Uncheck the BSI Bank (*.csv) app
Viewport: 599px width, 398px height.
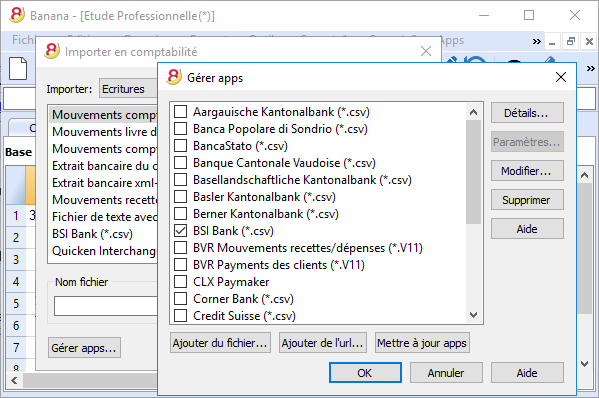pos(180,231)
